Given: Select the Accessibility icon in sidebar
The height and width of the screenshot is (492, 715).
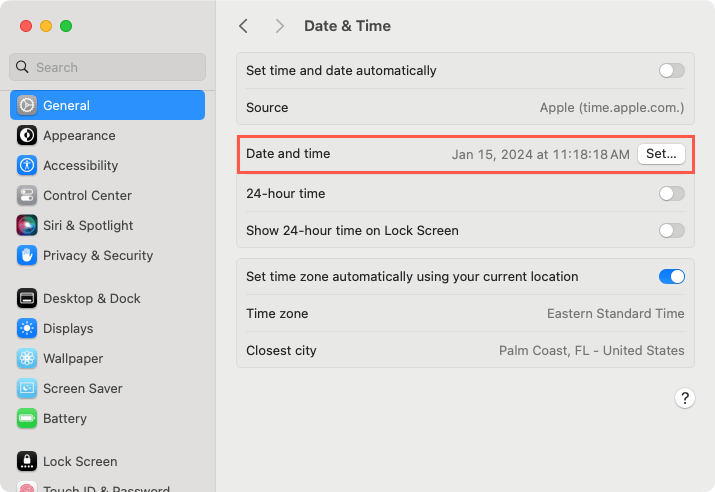Looking at the screenshot, I should pyautogui.click(x=27, y=165).
